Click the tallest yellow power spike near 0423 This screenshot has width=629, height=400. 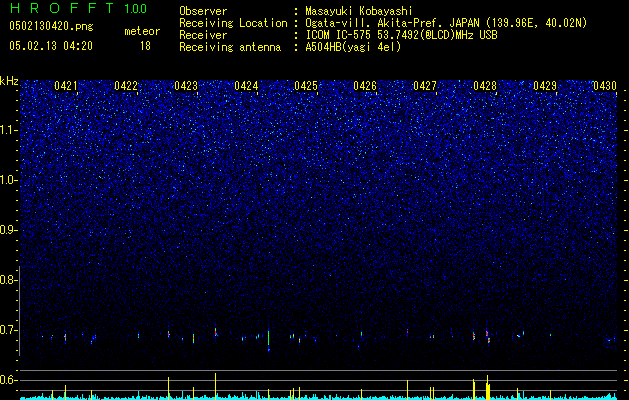(215, 386)
